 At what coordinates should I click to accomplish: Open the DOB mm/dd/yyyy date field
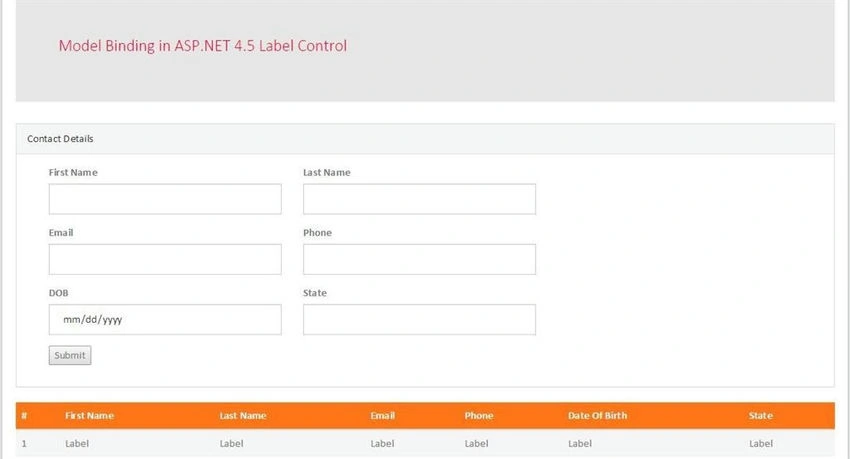(x=165, y=319)
